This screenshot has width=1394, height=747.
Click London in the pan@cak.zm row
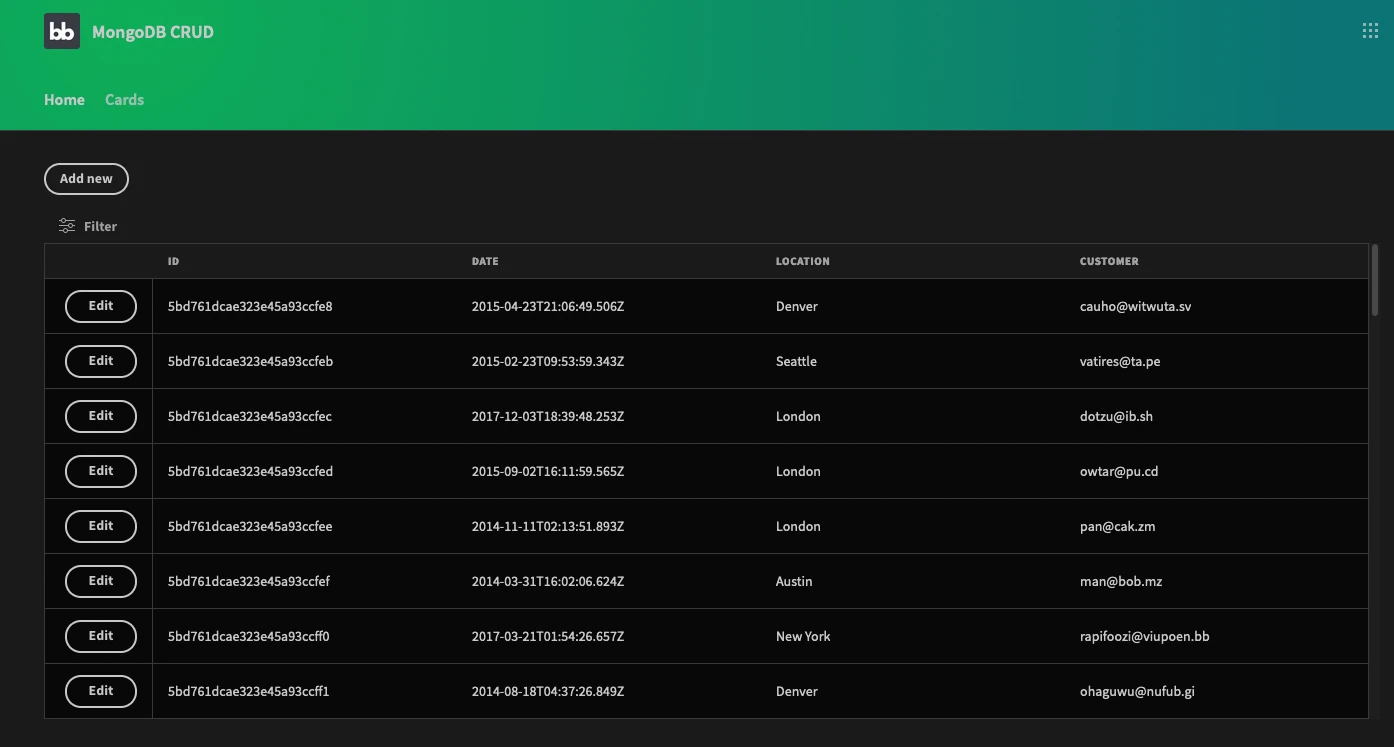[798, 526]
